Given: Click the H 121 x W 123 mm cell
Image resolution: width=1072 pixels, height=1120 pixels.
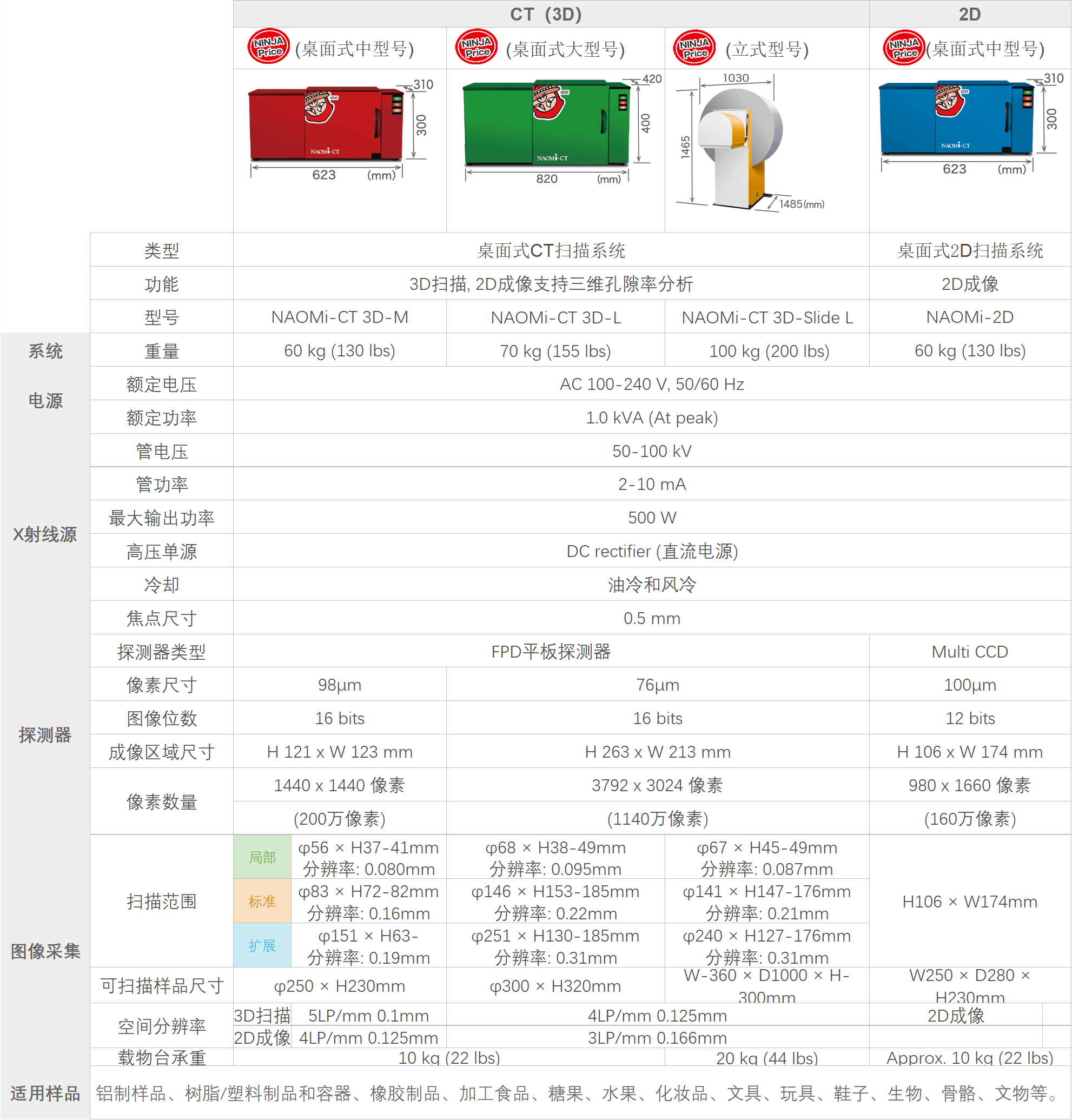Looking at the screenshot, I should (x=340, y=752).
